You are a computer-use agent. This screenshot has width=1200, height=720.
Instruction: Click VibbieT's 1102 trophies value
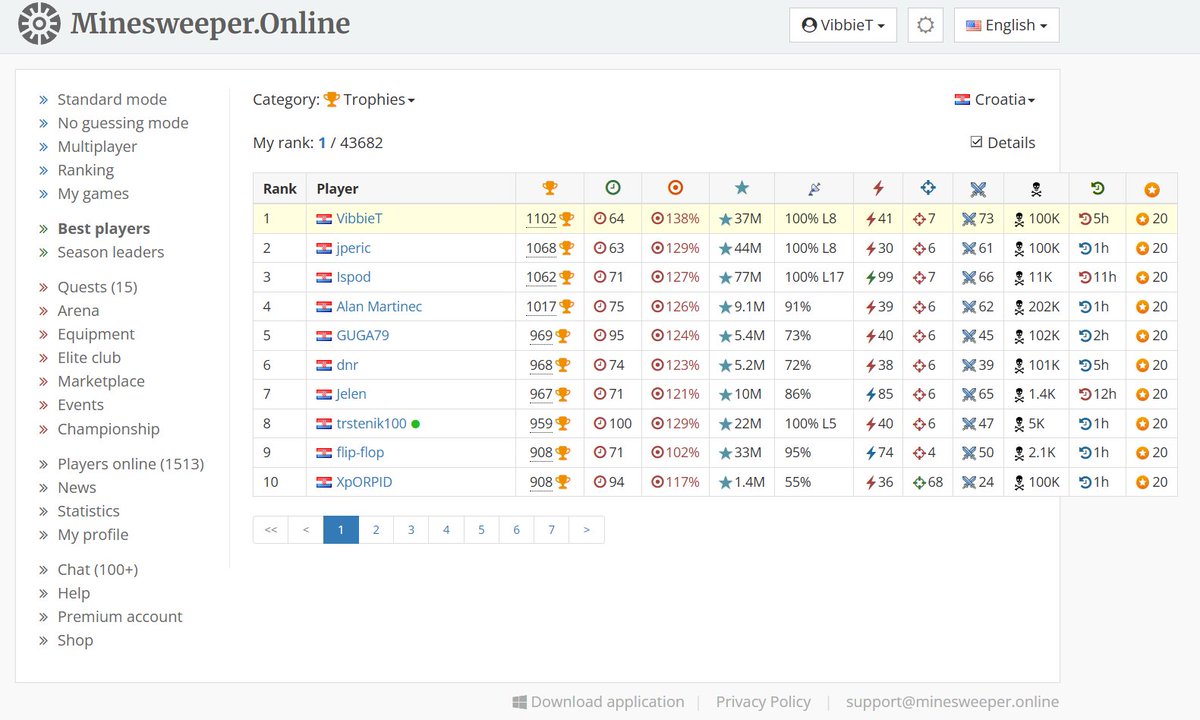coord(541,219)
